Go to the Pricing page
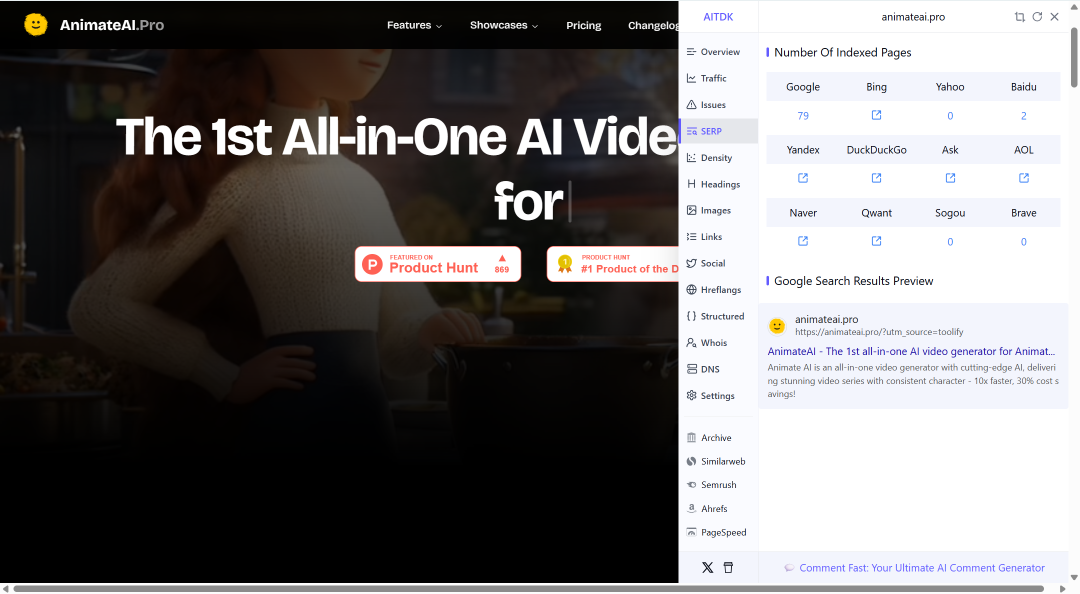 tap(583, 25)
